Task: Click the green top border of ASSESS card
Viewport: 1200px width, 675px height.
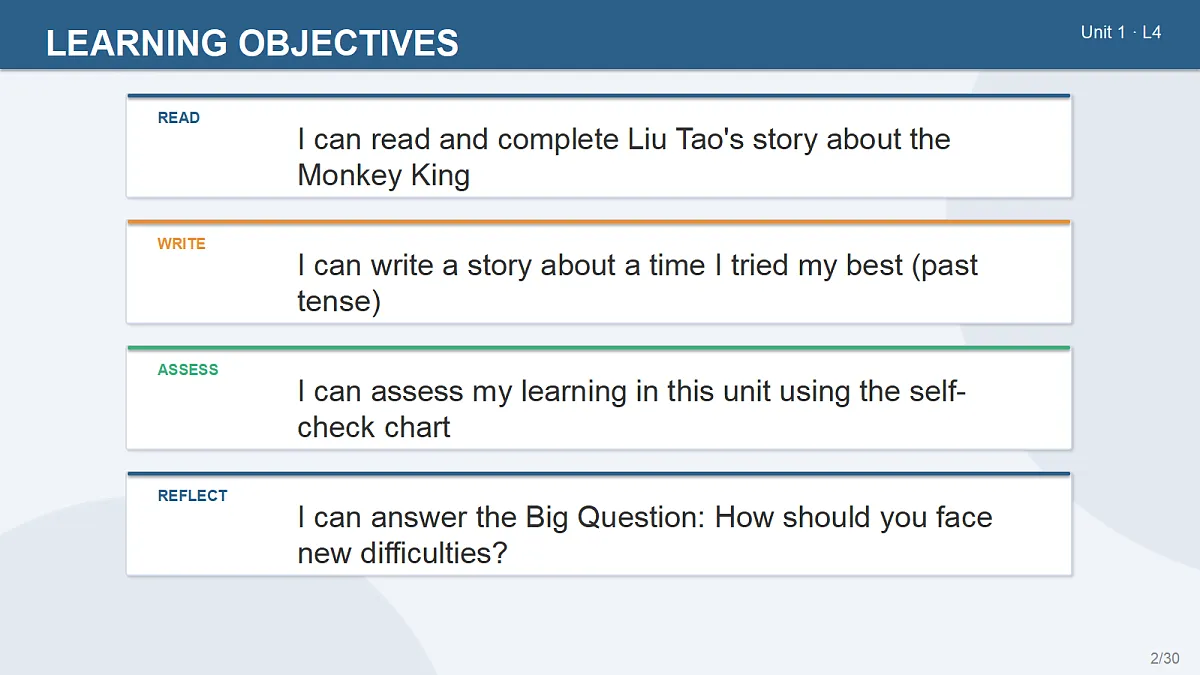Action: (x=598, y=348)
